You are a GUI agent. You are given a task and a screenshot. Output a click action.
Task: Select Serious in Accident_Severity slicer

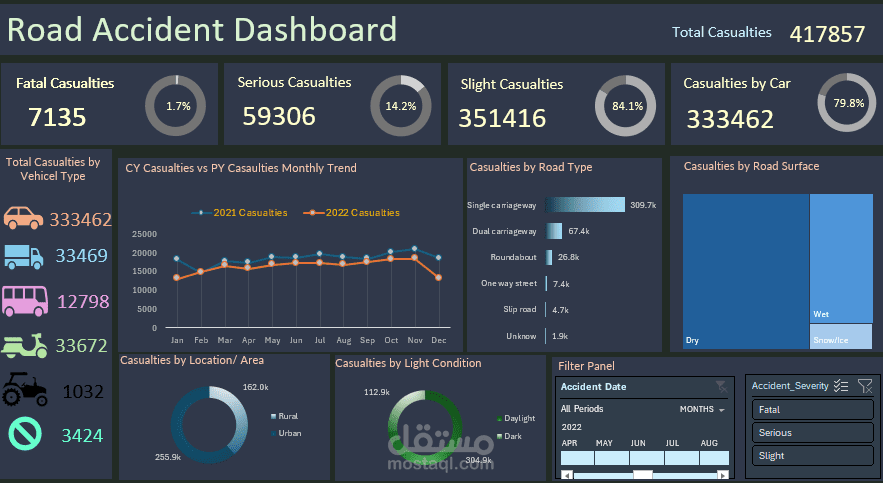tap(812, 433)
